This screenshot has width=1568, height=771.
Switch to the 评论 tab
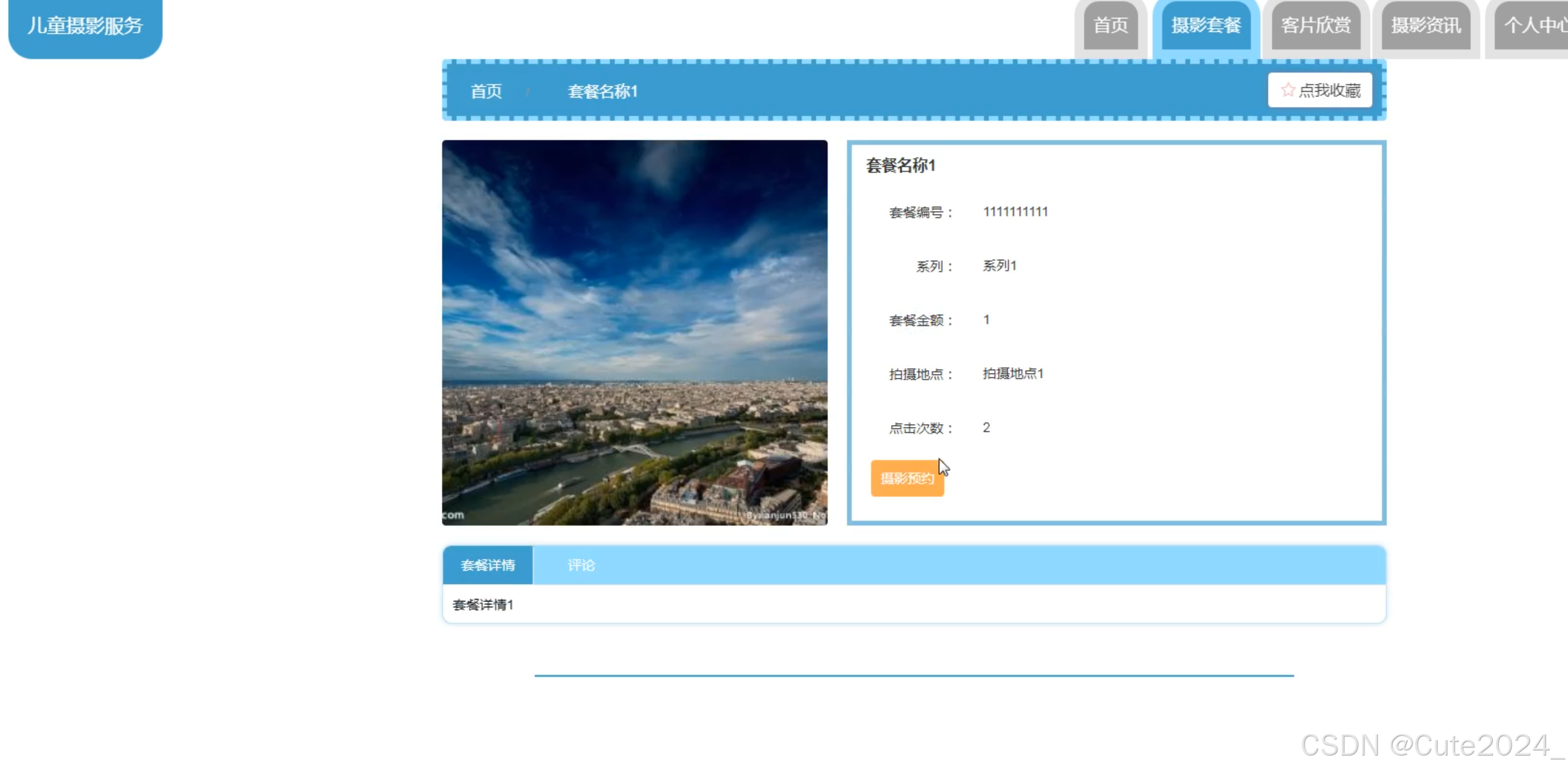pyautogui.click(x=581, y=565)
